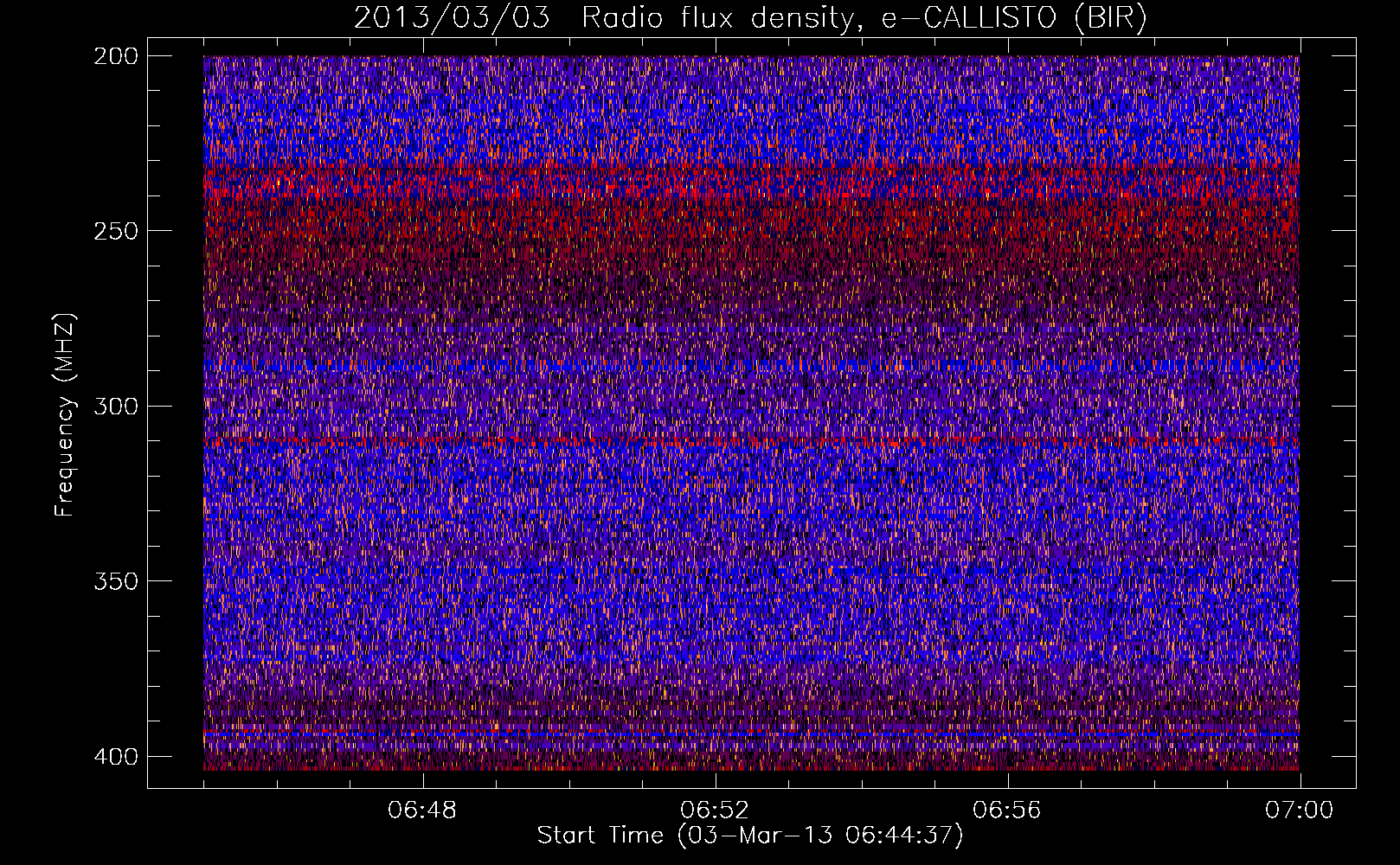Image resolution: width=1400 pixels, height=865 pixels.
Task: Click the 'Frequency (MHZ)' axis label
Action: pyautogui.click(x=65, y=414)
